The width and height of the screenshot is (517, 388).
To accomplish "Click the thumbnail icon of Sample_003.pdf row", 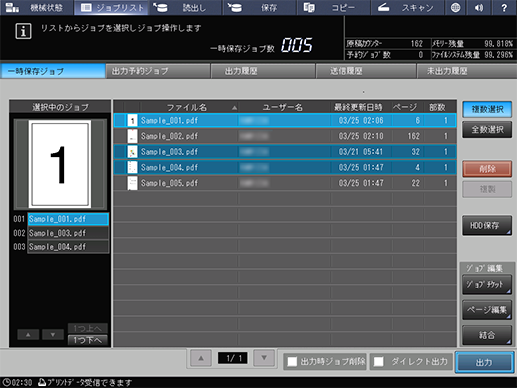I will tap(132, 152).
